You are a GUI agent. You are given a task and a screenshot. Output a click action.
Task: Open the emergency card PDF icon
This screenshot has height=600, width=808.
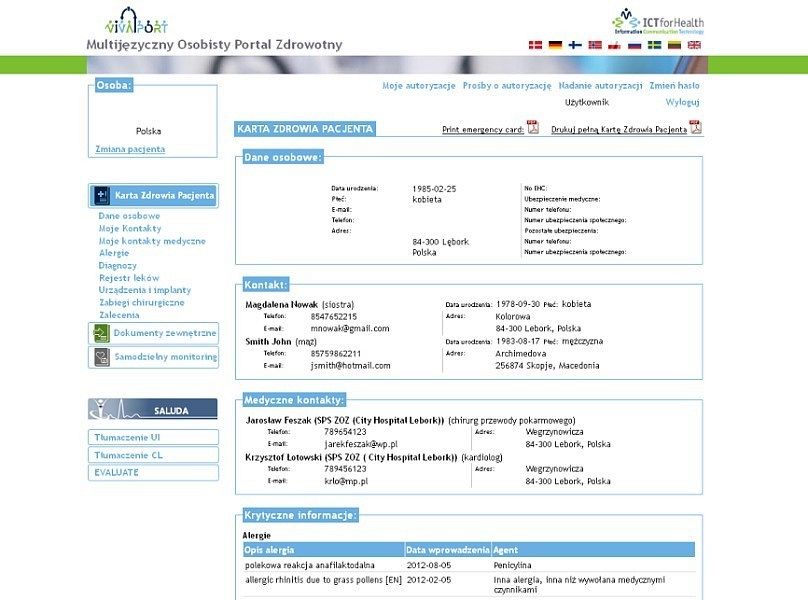pyautogui.click(x=533, y=128)
